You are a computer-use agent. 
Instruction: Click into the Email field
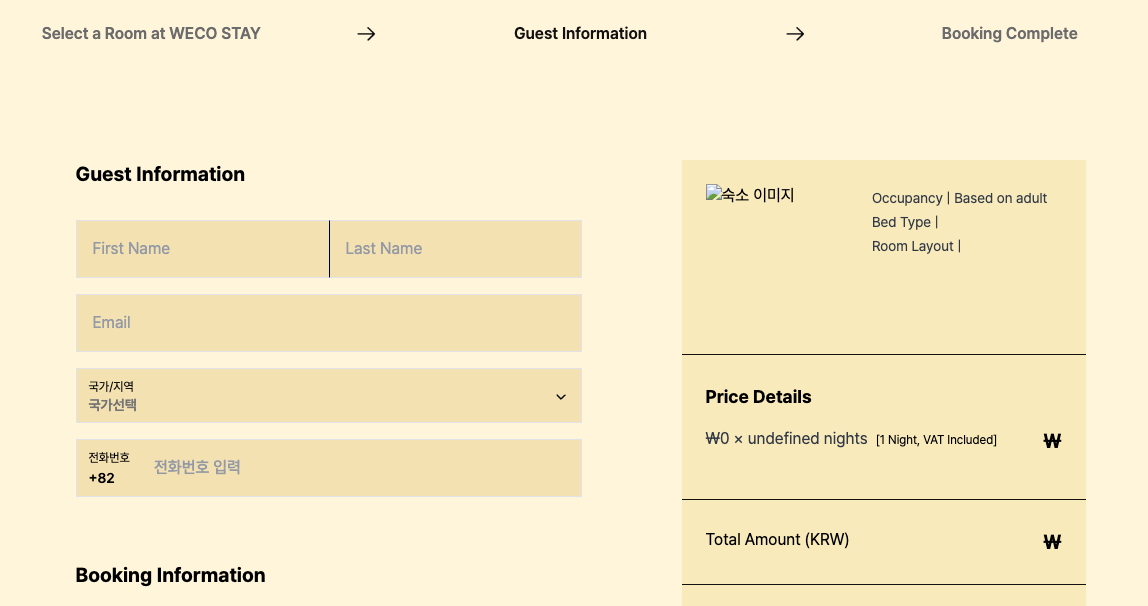(x=329, y=323)
